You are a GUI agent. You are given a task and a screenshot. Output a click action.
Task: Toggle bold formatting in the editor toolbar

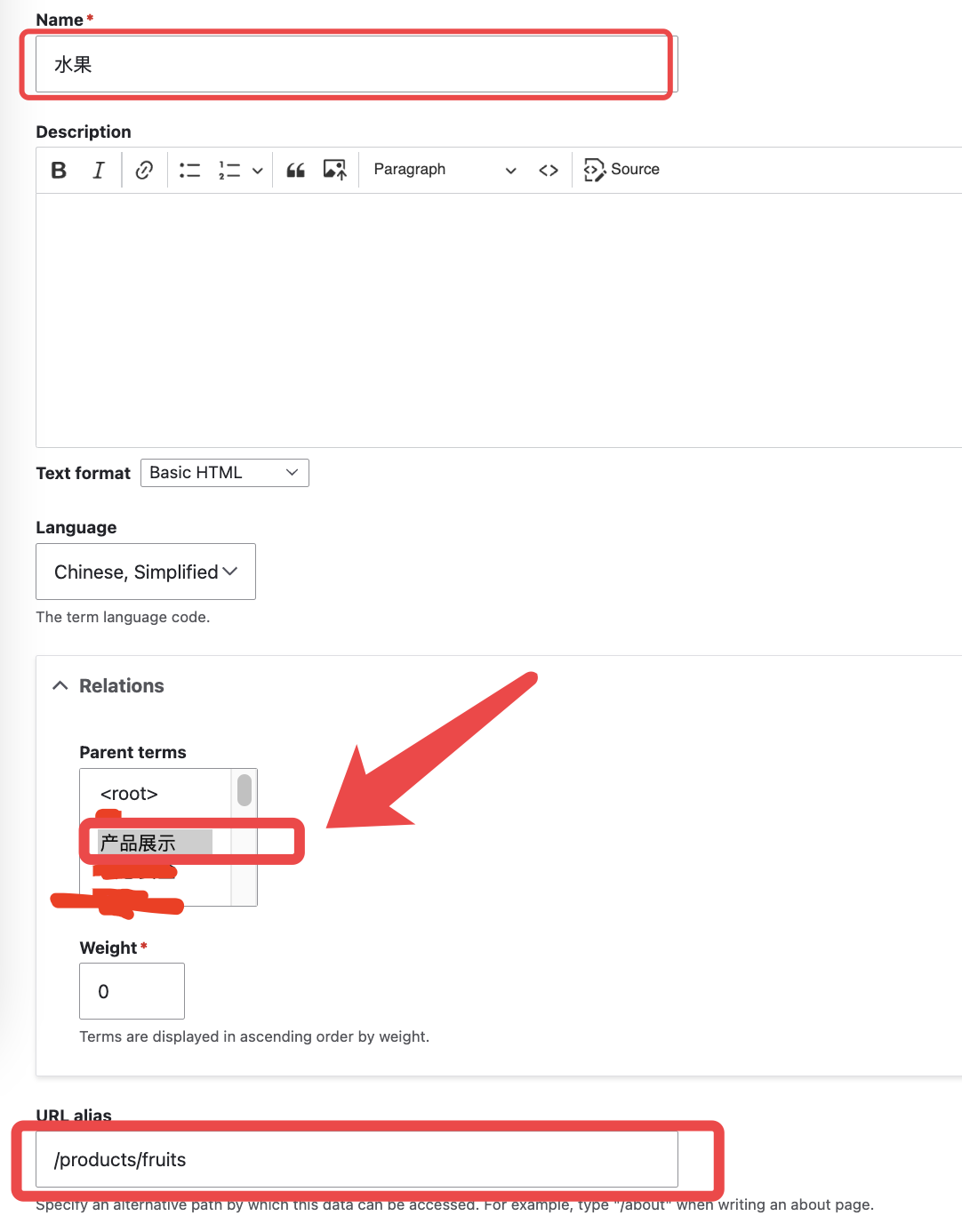[x=59, y=170]
